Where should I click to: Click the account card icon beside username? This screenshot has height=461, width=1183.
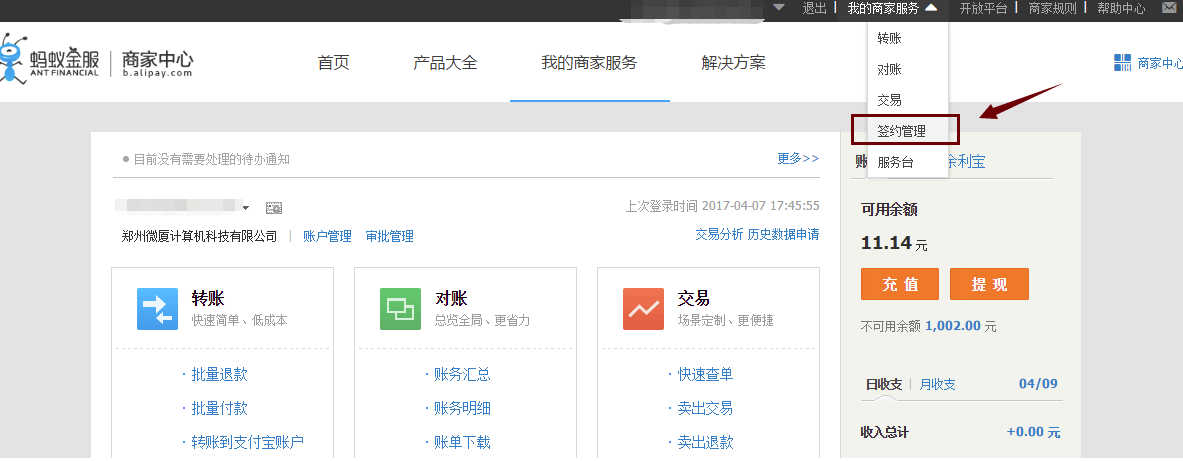pos(274,207)
